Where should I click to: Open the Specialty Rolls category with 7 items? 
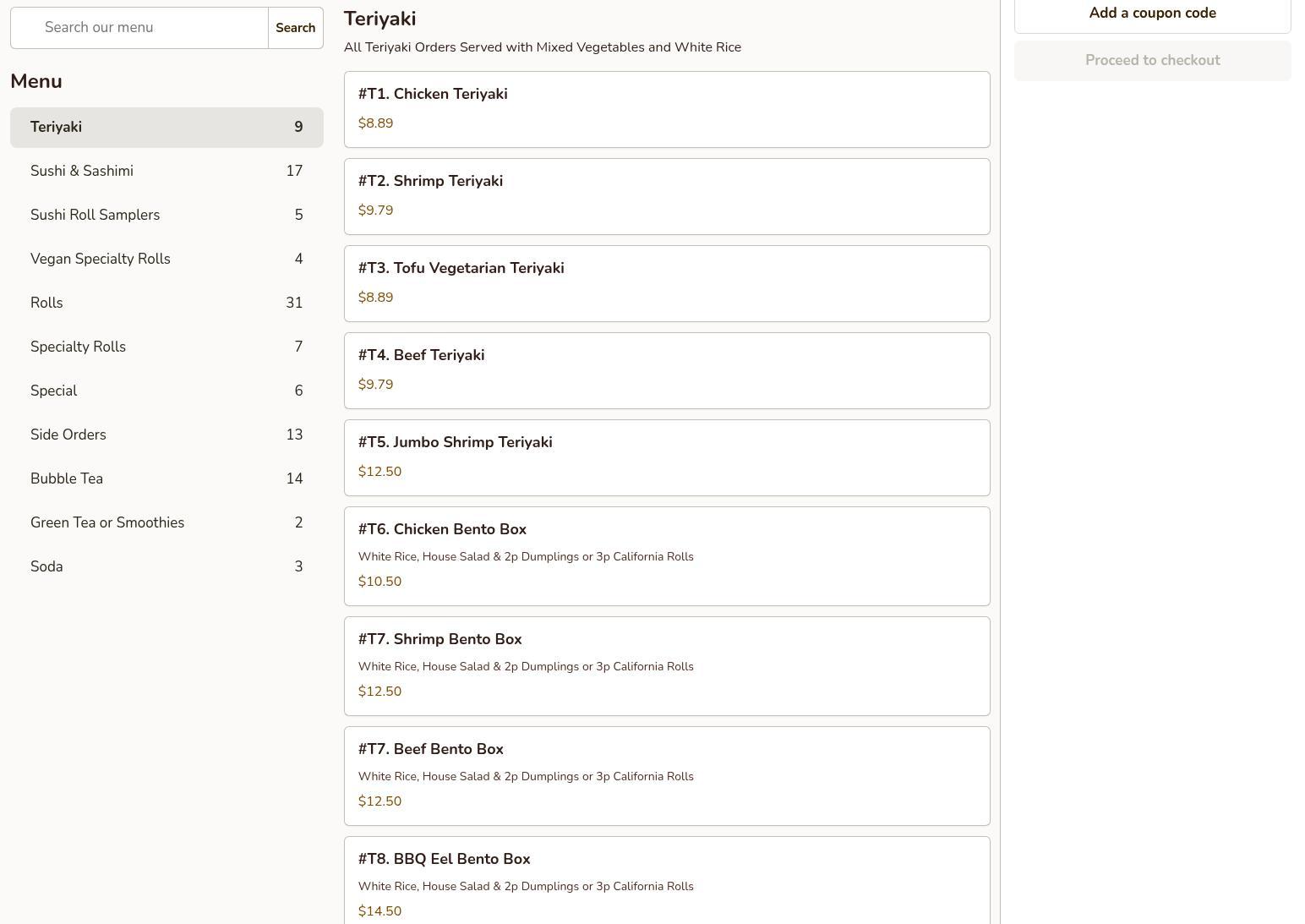click(x=167, y=347)
